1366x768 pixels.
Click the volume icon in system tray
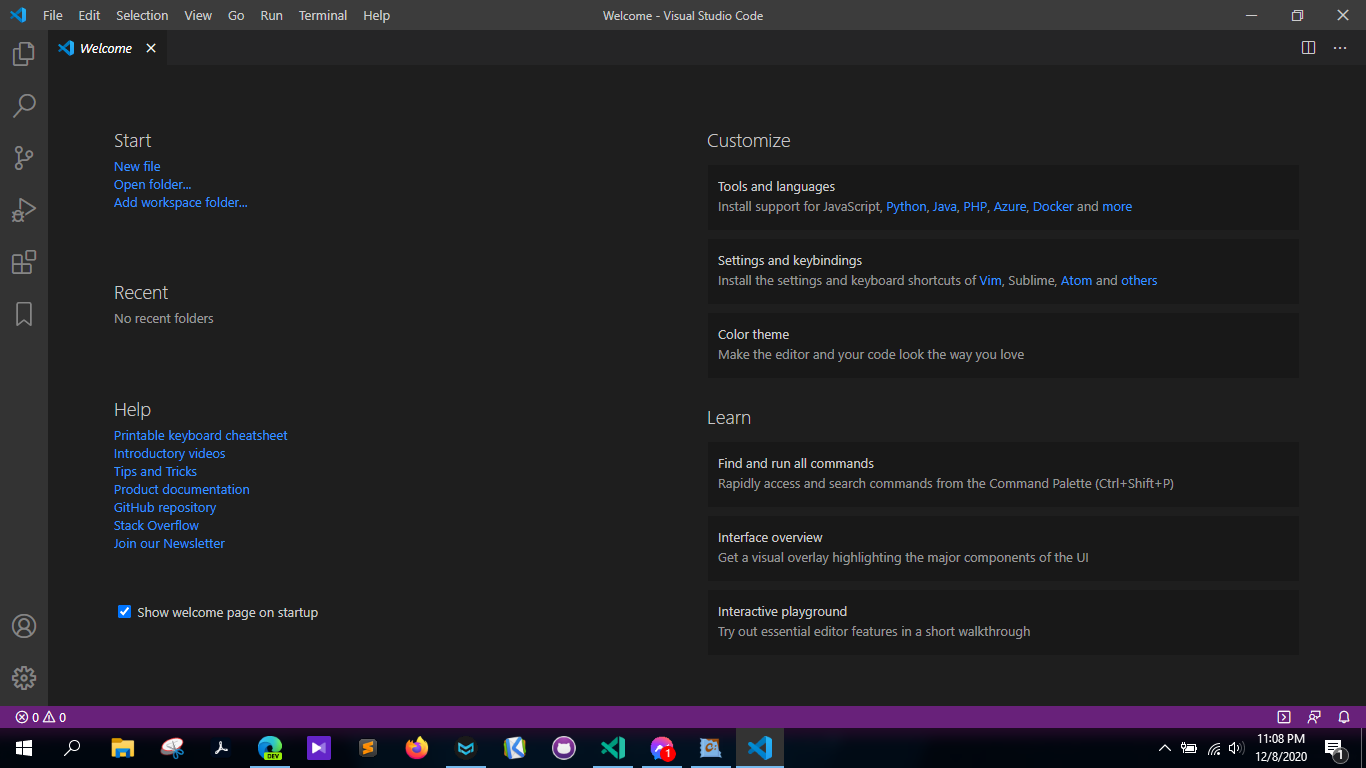pyautogui.click(x=1237, y=748)
